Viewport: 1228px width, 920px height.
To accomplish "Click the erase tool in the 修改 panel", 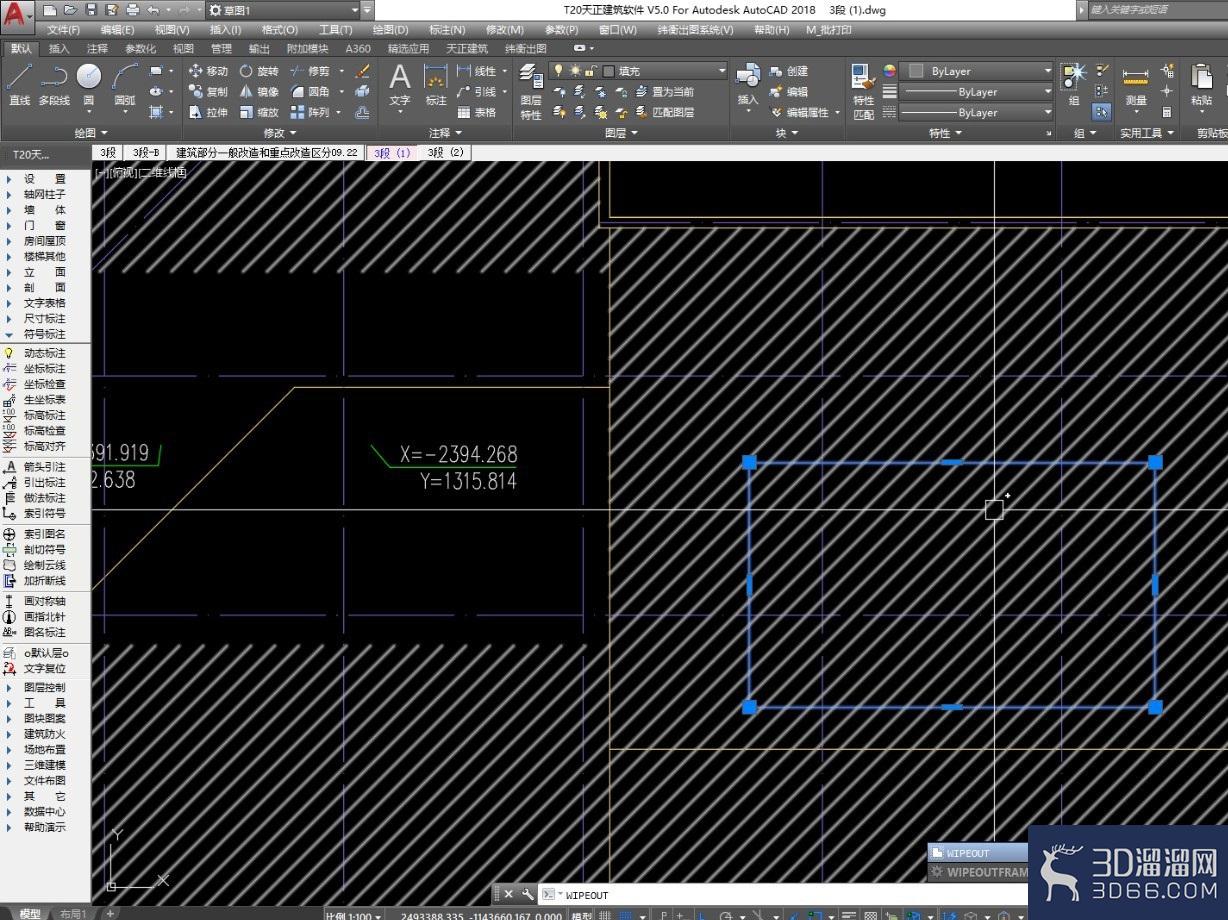I will pyautogui.click(x=363, y=71).
